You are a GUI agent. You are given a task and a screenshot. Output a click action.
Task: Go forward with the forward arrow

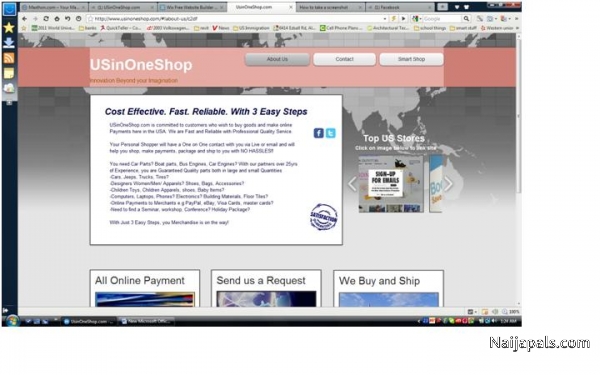click(35, 18)
